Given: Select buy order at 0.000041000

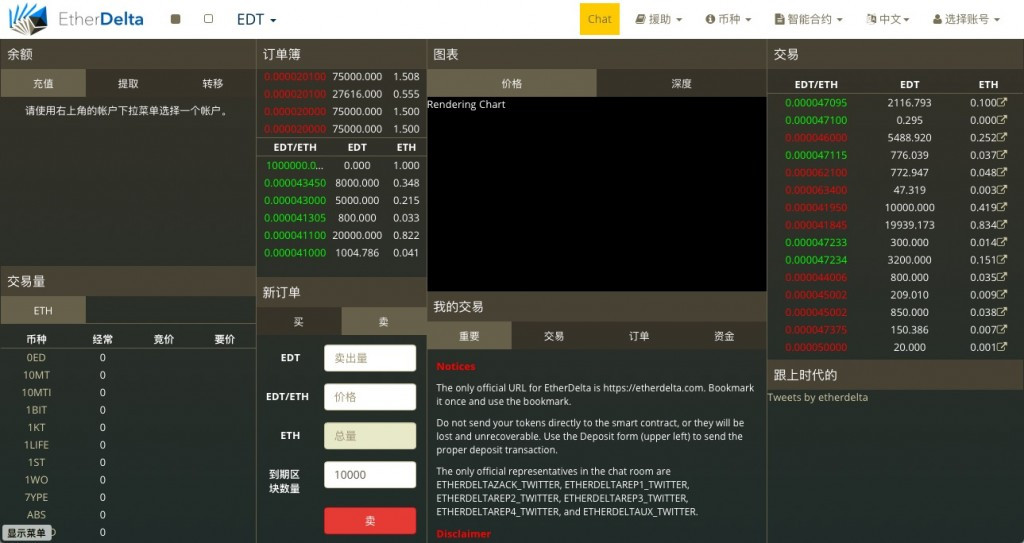Looking at the screenshot, I should pos(342,253).
